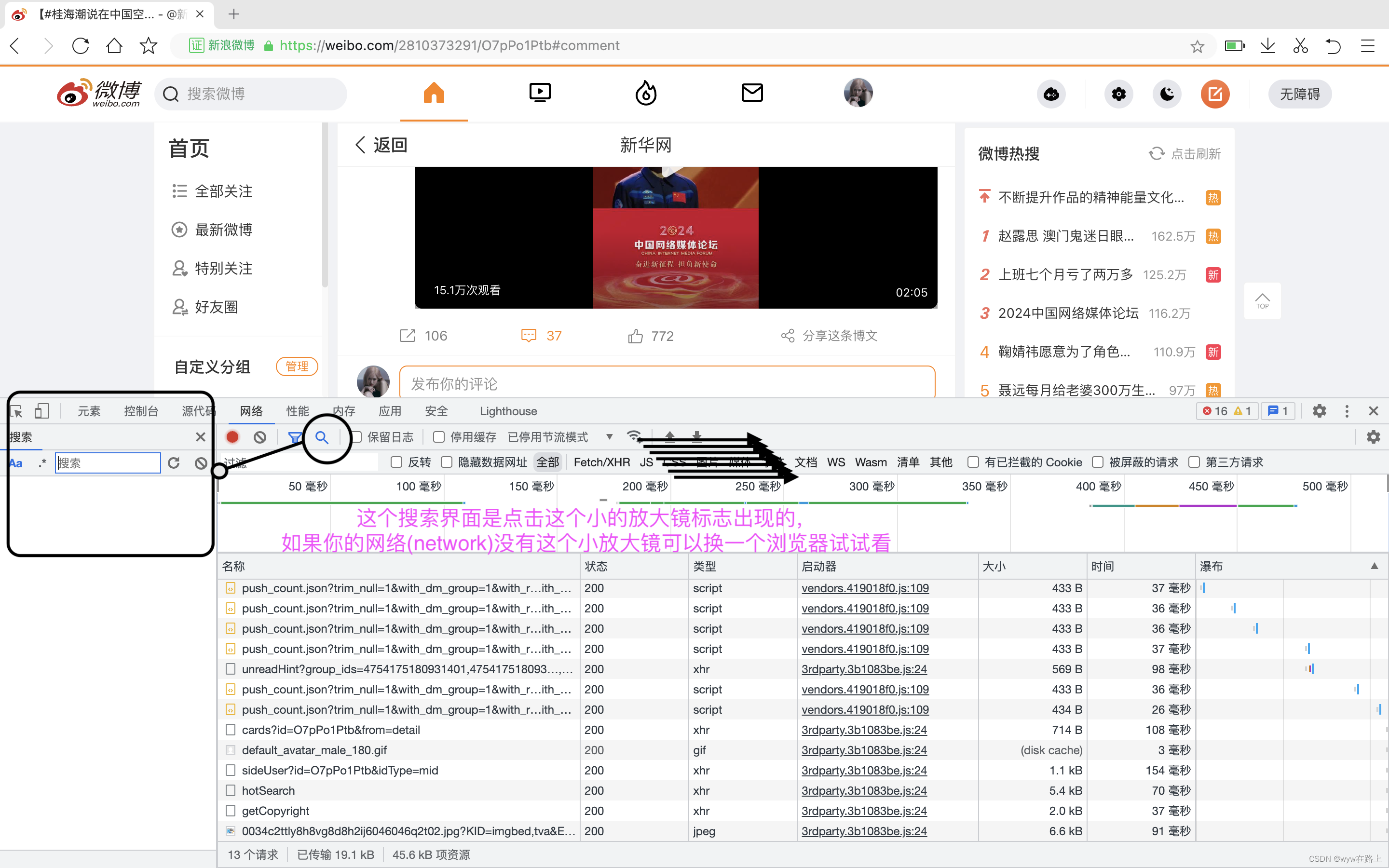
Task: Click the 返回 back link
Action: 381,145
